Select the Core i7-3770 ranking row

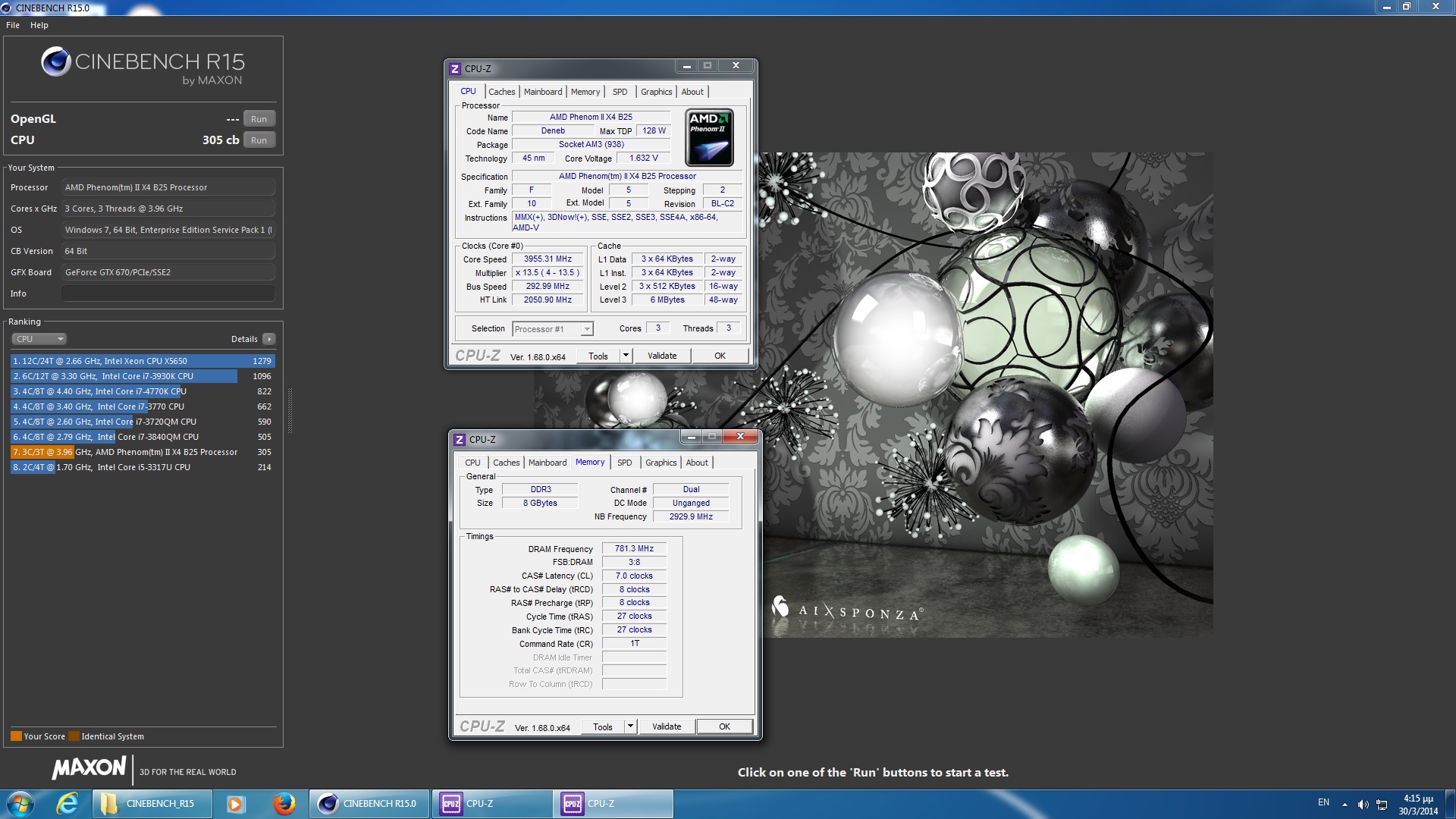coord(143,406)
